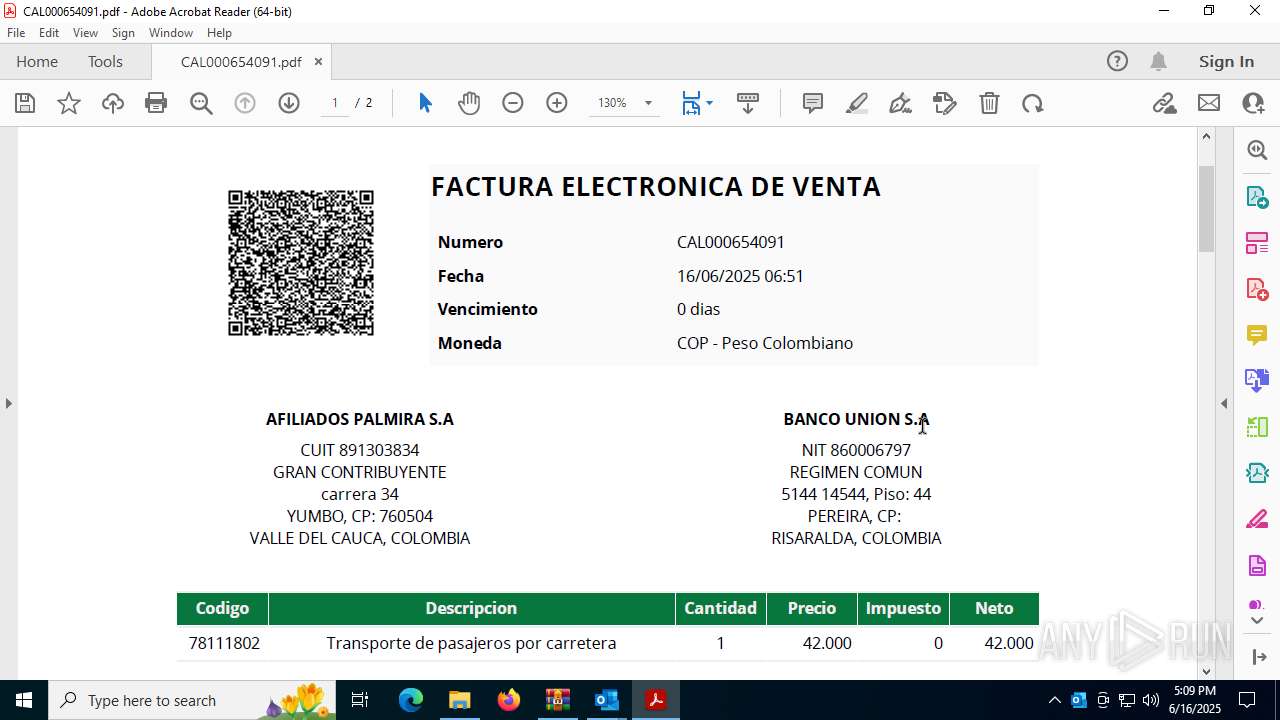Open the Windows Start menu
Viewport: 1280px width, 720px height.
pyautogui.click(x=23, y=700)
